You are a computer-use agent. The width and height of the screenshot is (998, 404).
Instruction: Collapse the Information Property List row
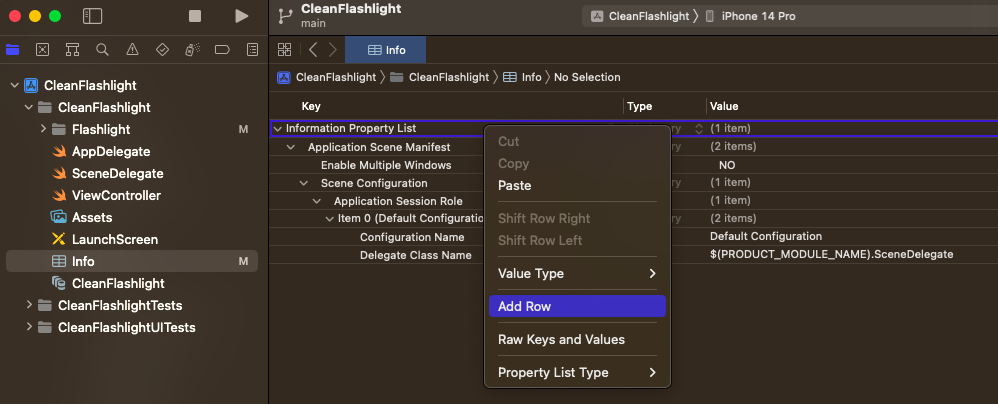278,129
